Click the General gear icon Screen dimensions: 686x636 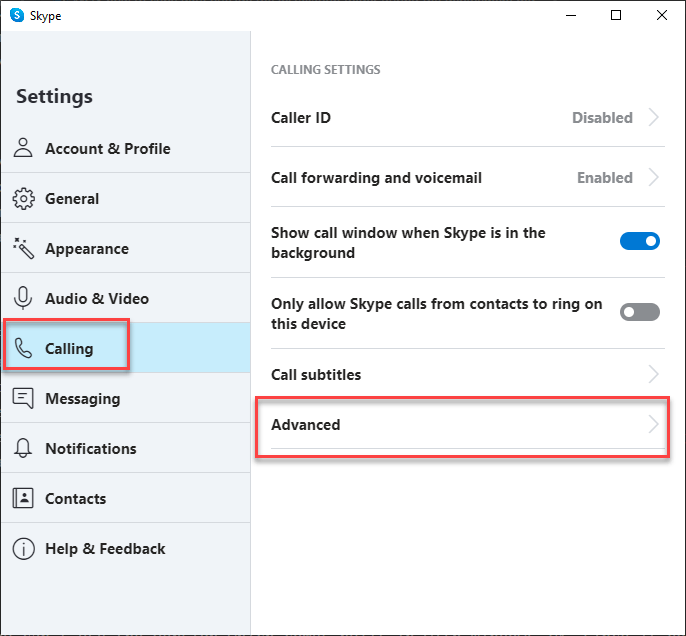[x=24, y=198]
